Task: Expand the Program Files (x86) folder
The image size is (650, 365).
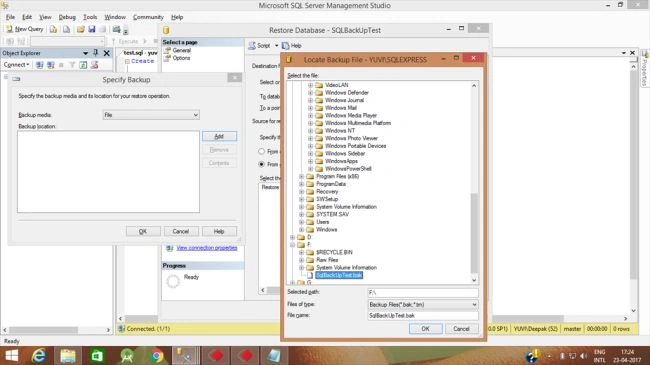Action: coord(301,176)
